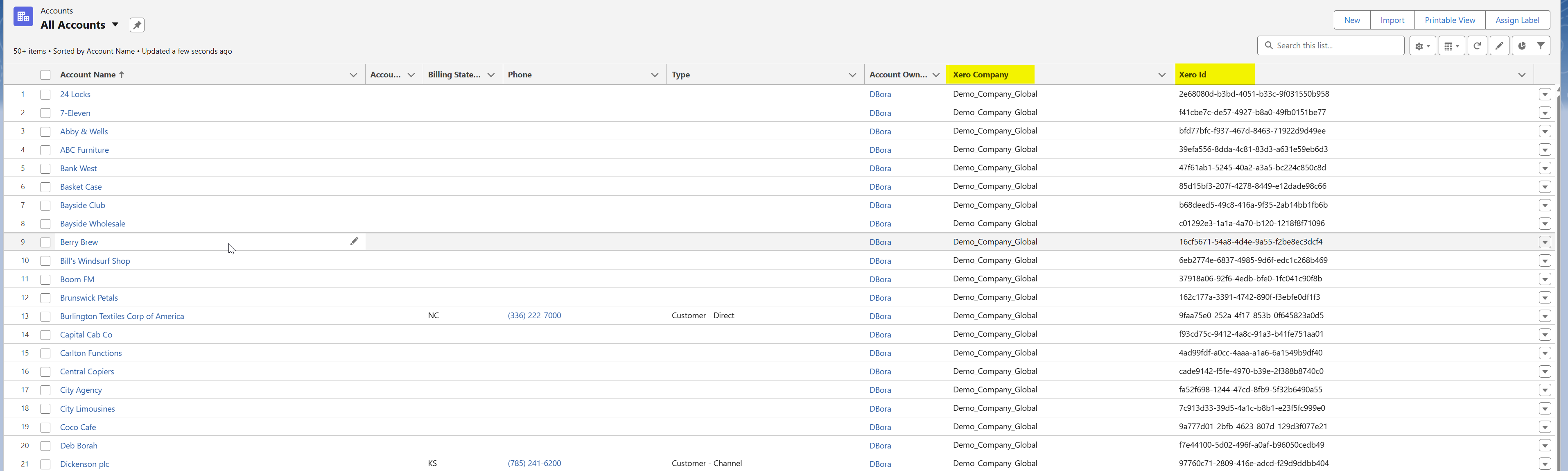1568x471 pixels.
Task: Open Phone column menu chevron
Action: coord(654,75)
